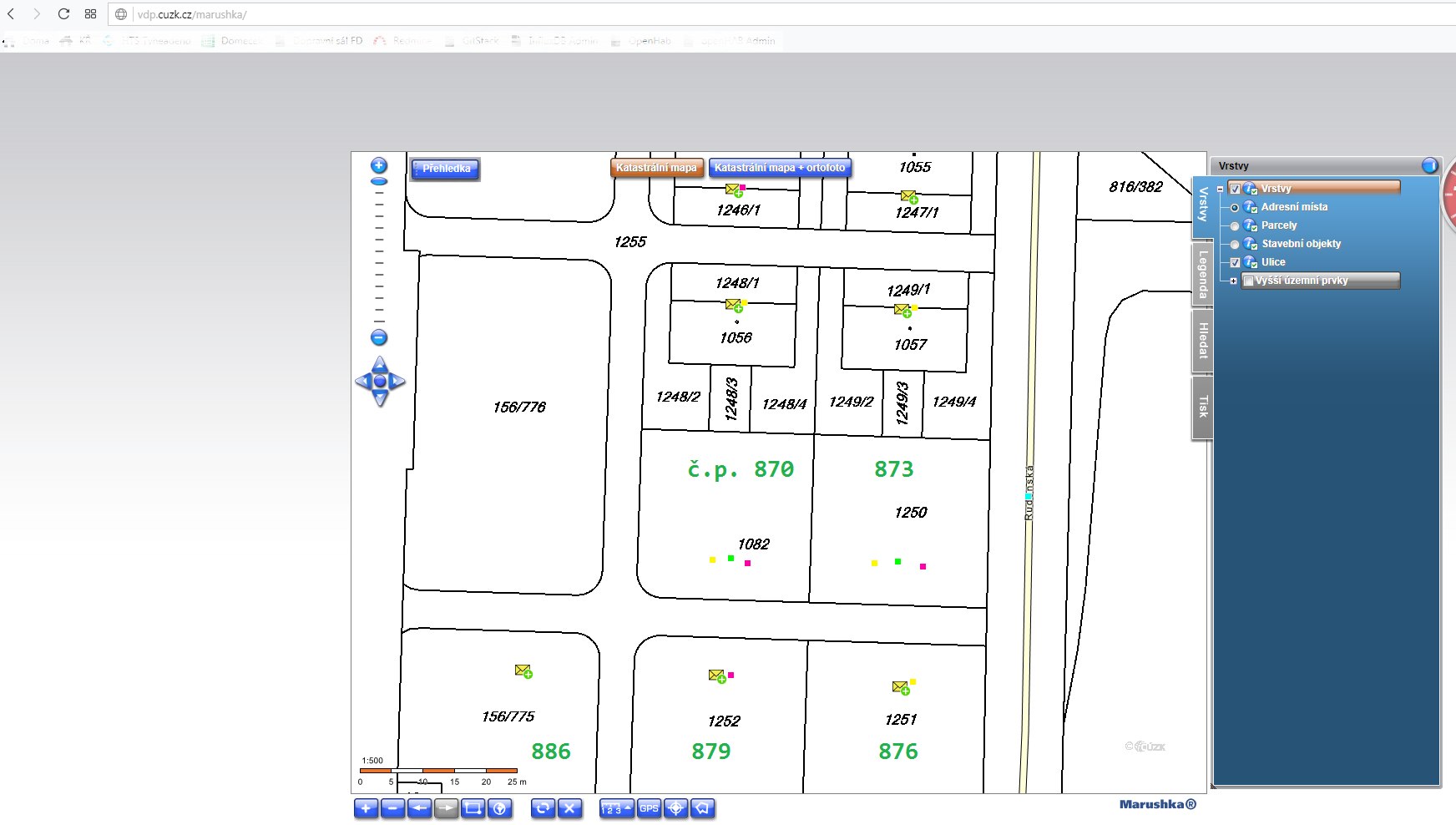Go back to previous map view
The image size is (1456, 825).
coord(419,808)
